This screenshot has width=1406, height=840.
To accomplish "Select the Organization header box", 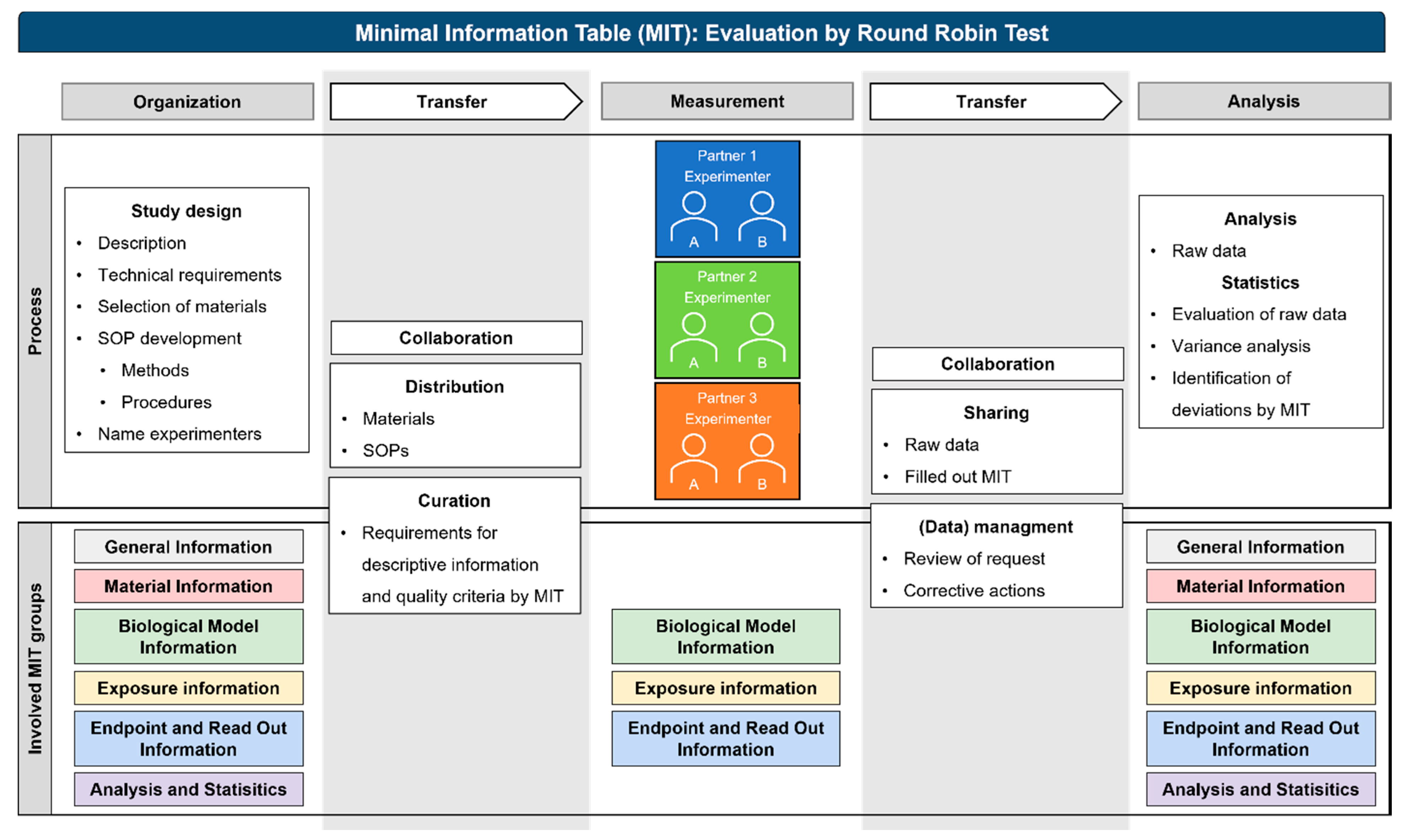I will pyautogui.click(x=187, y=102).
